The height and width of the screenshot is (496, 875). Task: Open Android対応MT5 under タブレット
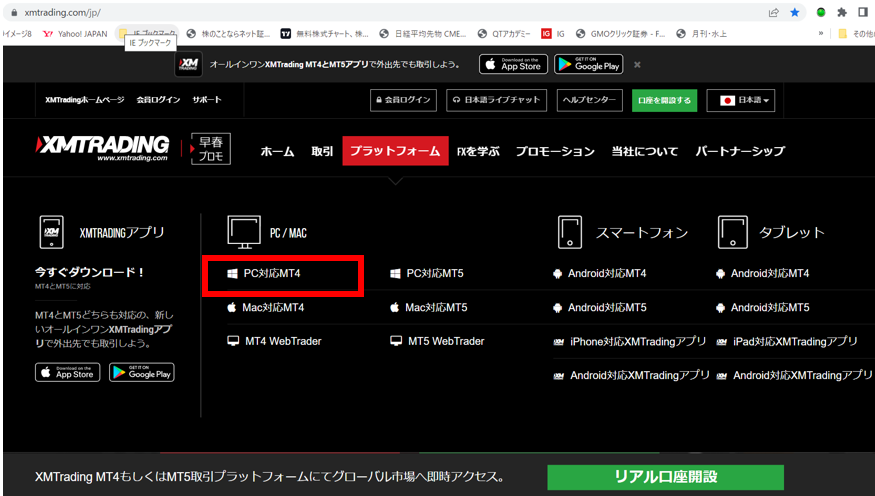(x=762, y=307)
